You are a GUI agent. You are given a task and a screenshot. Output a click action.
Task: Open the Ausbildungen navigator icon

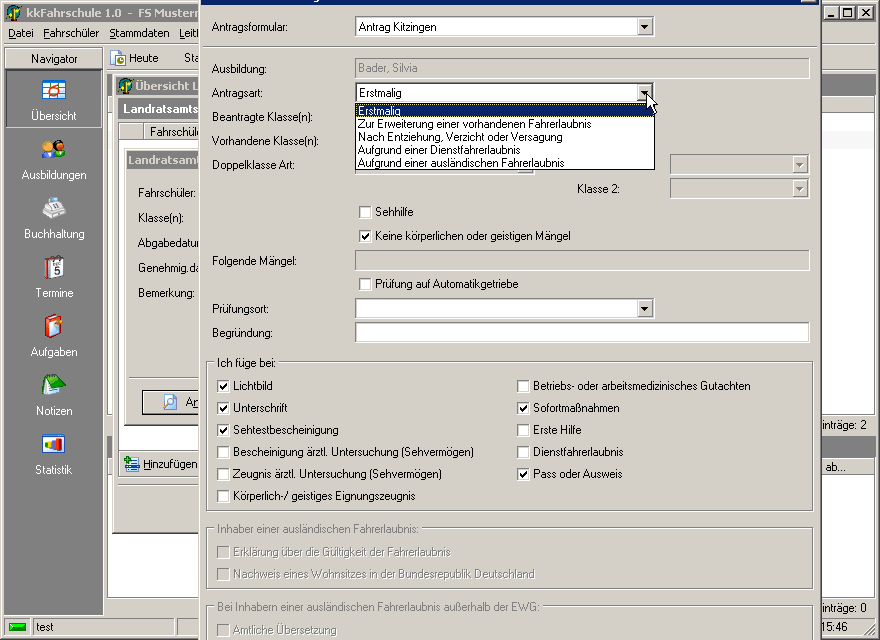pyautogui.click(x=54, y=149)
